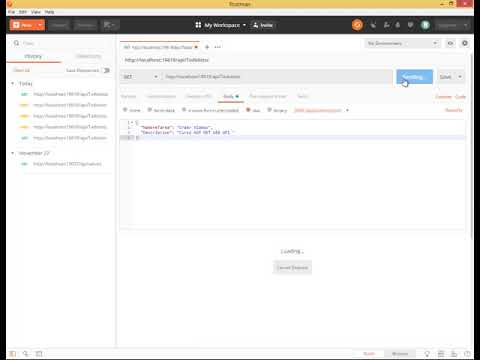This screenshot has width=480, height=360.
Task: Click the orange sync status icon
Action: (357, 25)
